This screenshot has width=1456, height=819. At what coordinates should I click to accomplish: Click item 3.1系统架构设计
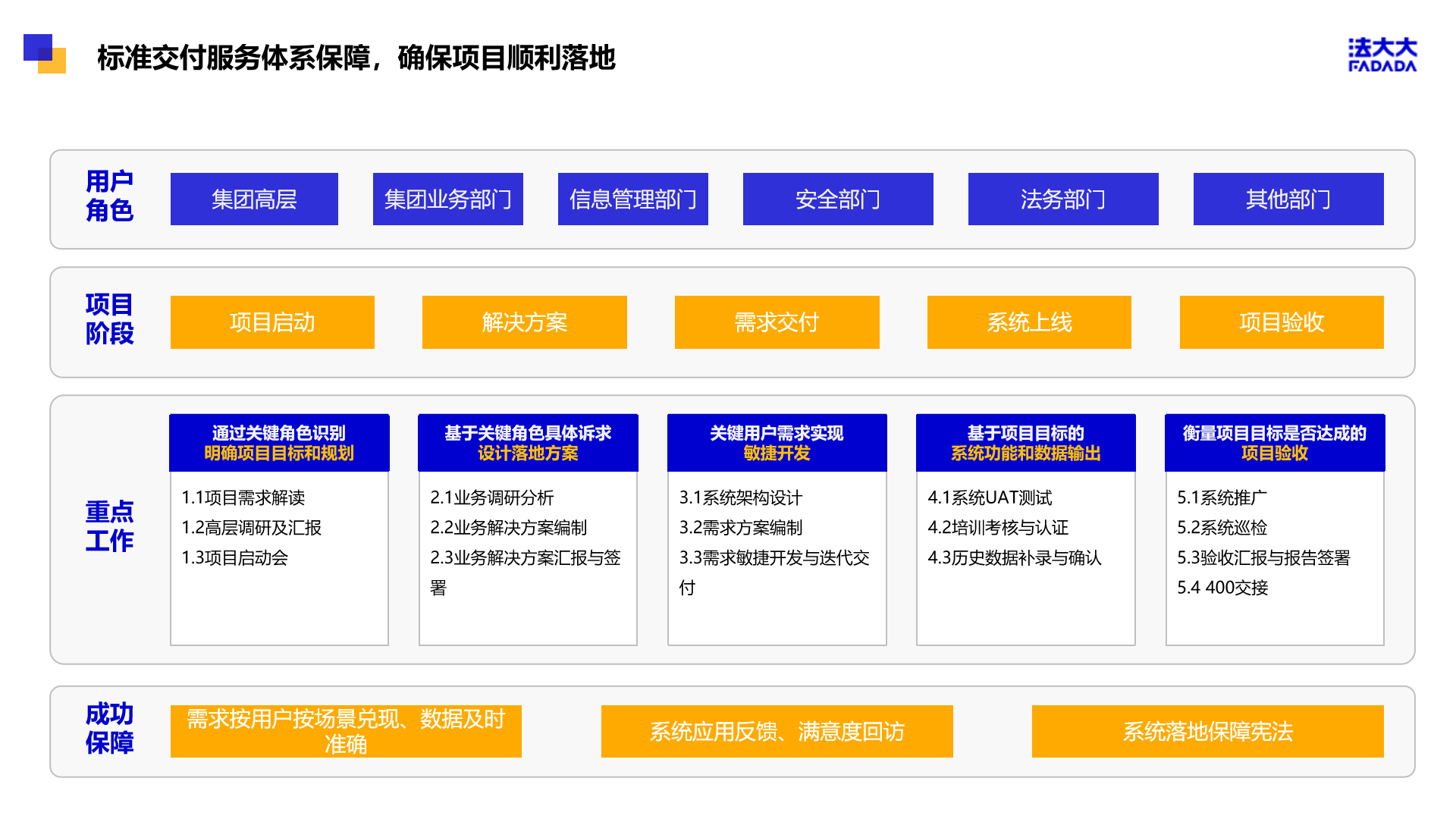(741, 497)
